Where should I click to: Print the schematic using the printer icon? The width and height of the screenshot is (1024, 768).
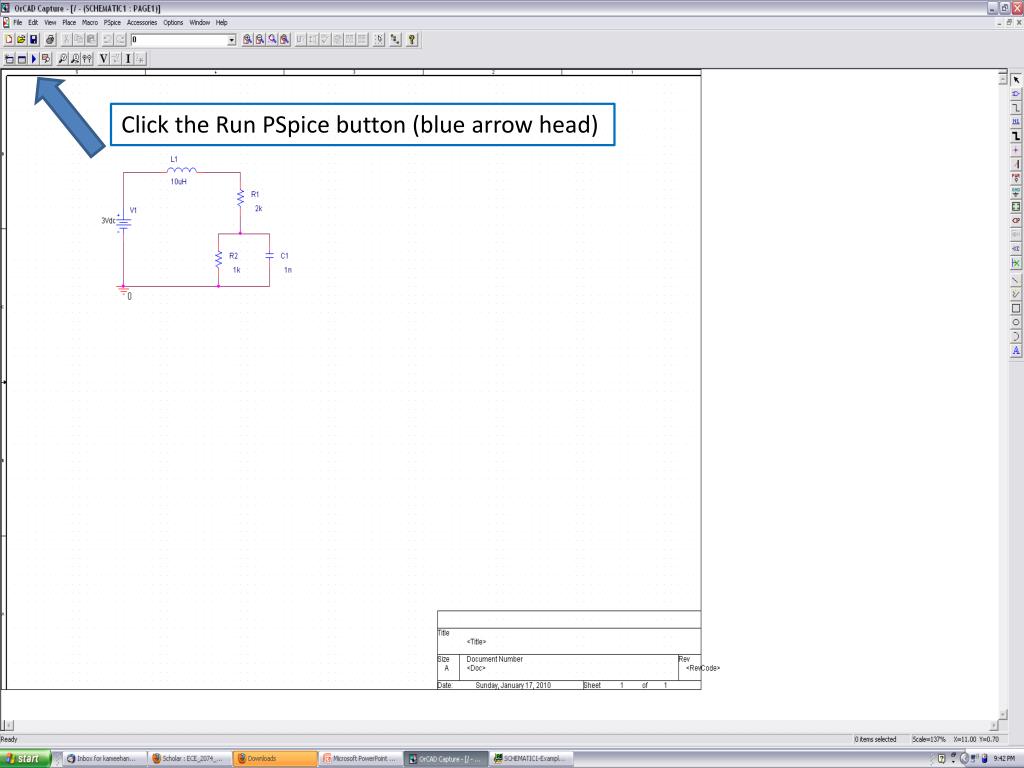tap(50, 40)
